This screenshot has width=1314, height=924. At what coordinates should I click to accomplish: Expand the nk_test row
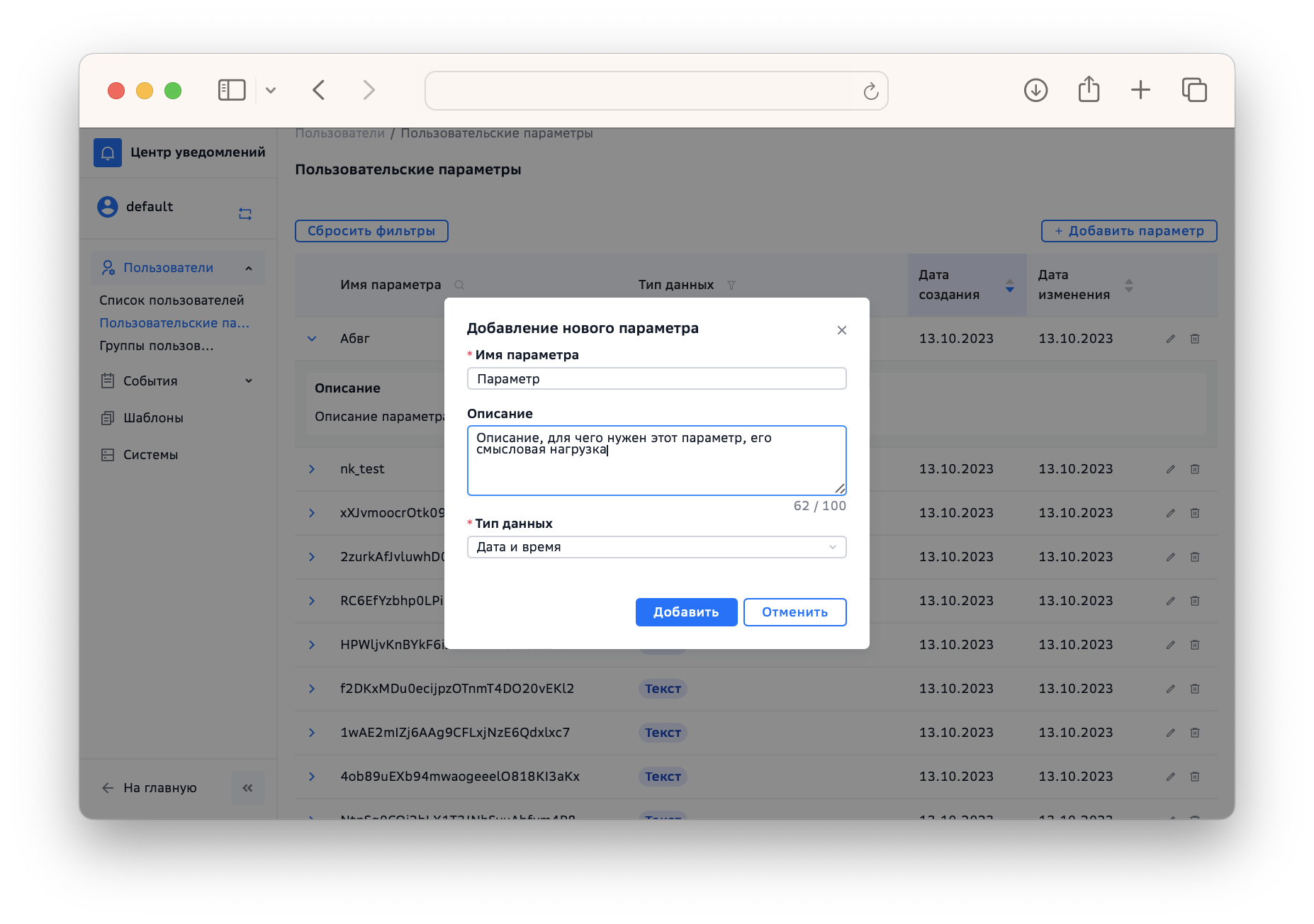[x=312, y=469]
